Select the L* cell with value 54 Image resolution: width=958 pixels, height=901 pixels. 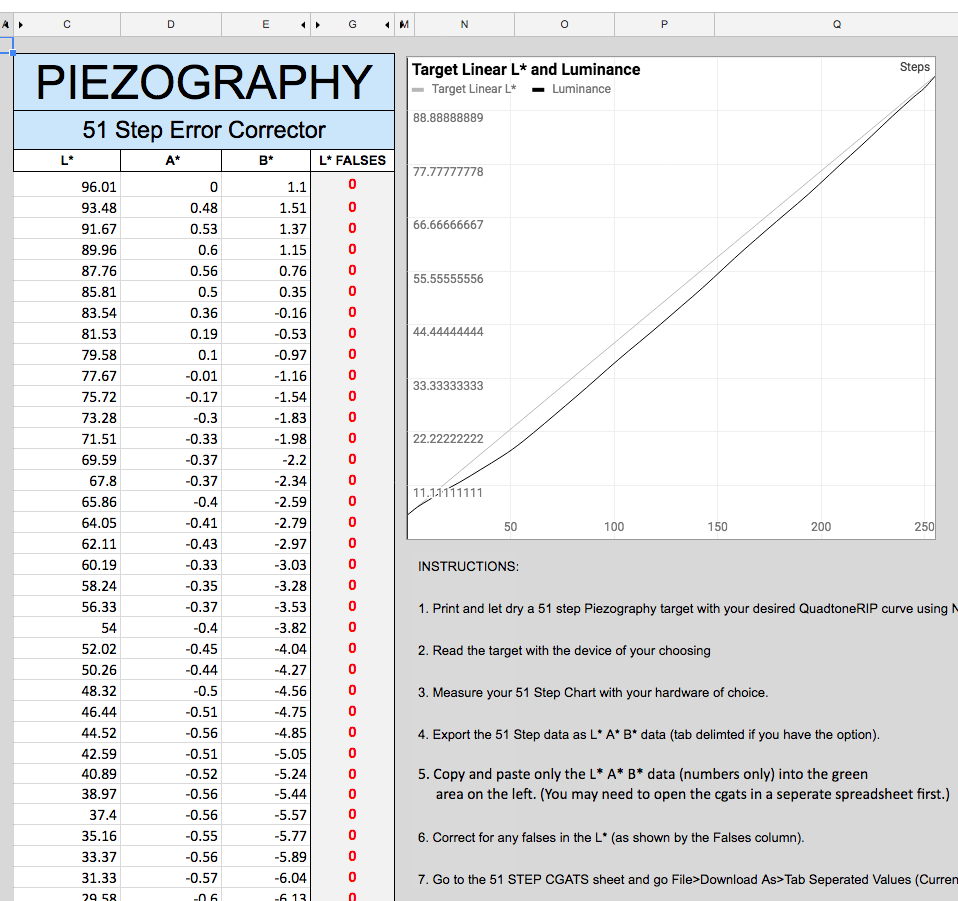pos(67,628)
